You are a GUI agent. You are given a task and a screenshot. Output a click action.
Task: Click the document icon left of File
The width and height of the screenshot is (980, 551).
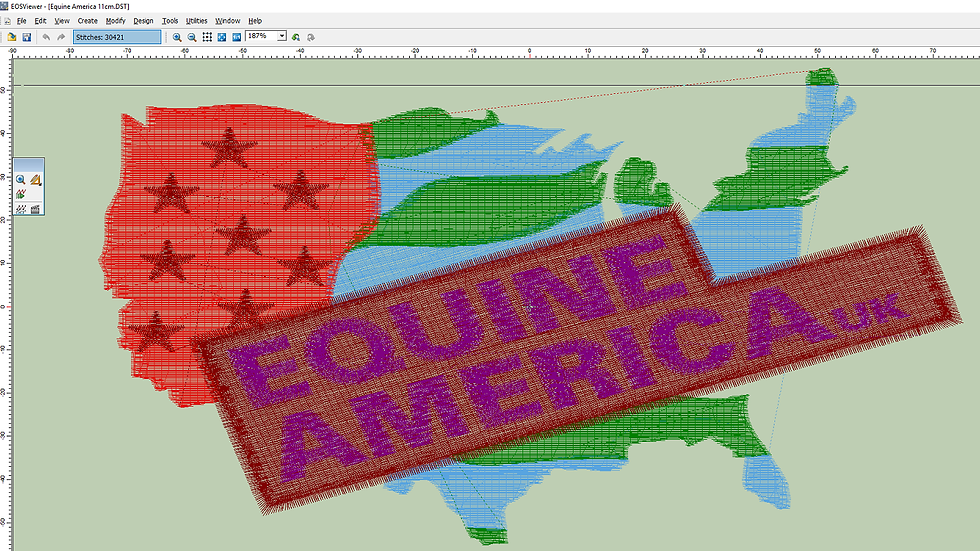[x=8, y=21]
